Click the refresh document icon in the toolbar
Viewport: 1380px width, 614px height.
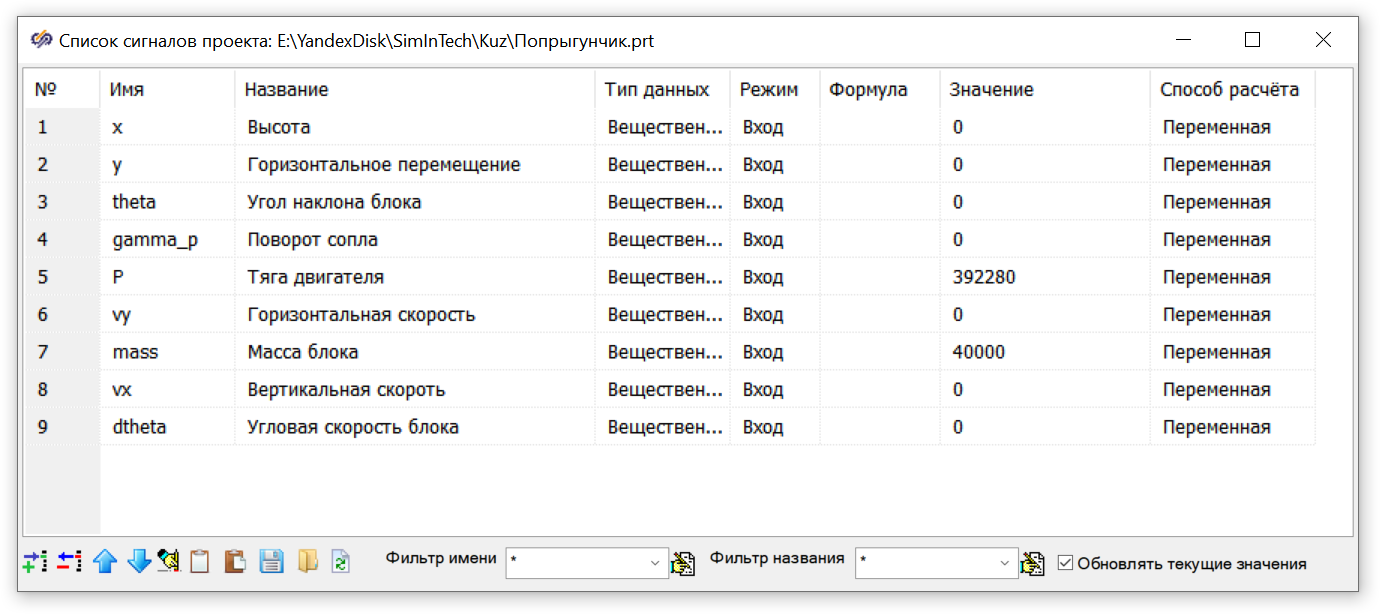342,562
